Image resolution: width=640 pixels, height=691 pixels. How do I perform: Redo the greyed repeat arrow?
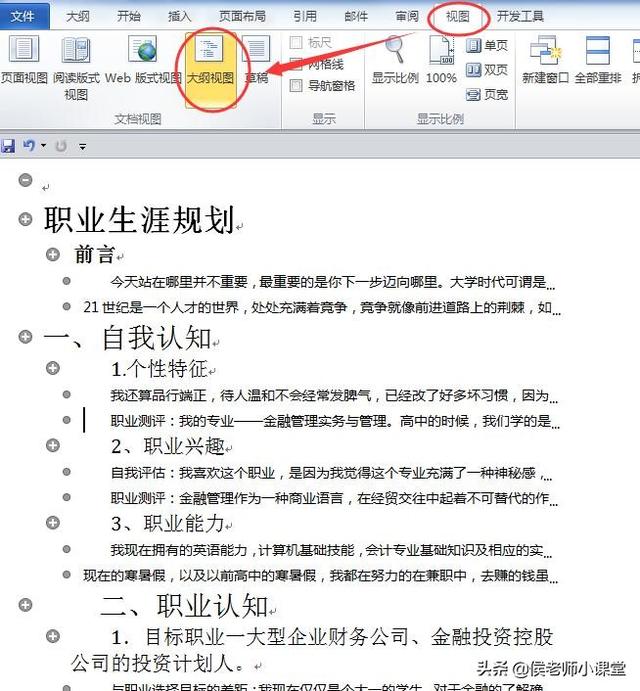coord(61,146)
